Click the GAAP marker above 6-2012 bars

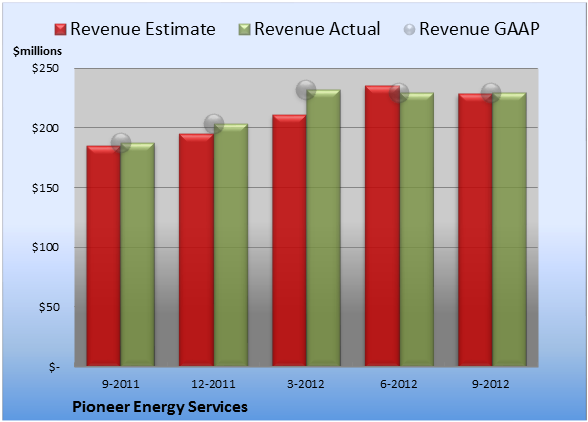coord(399,93)
